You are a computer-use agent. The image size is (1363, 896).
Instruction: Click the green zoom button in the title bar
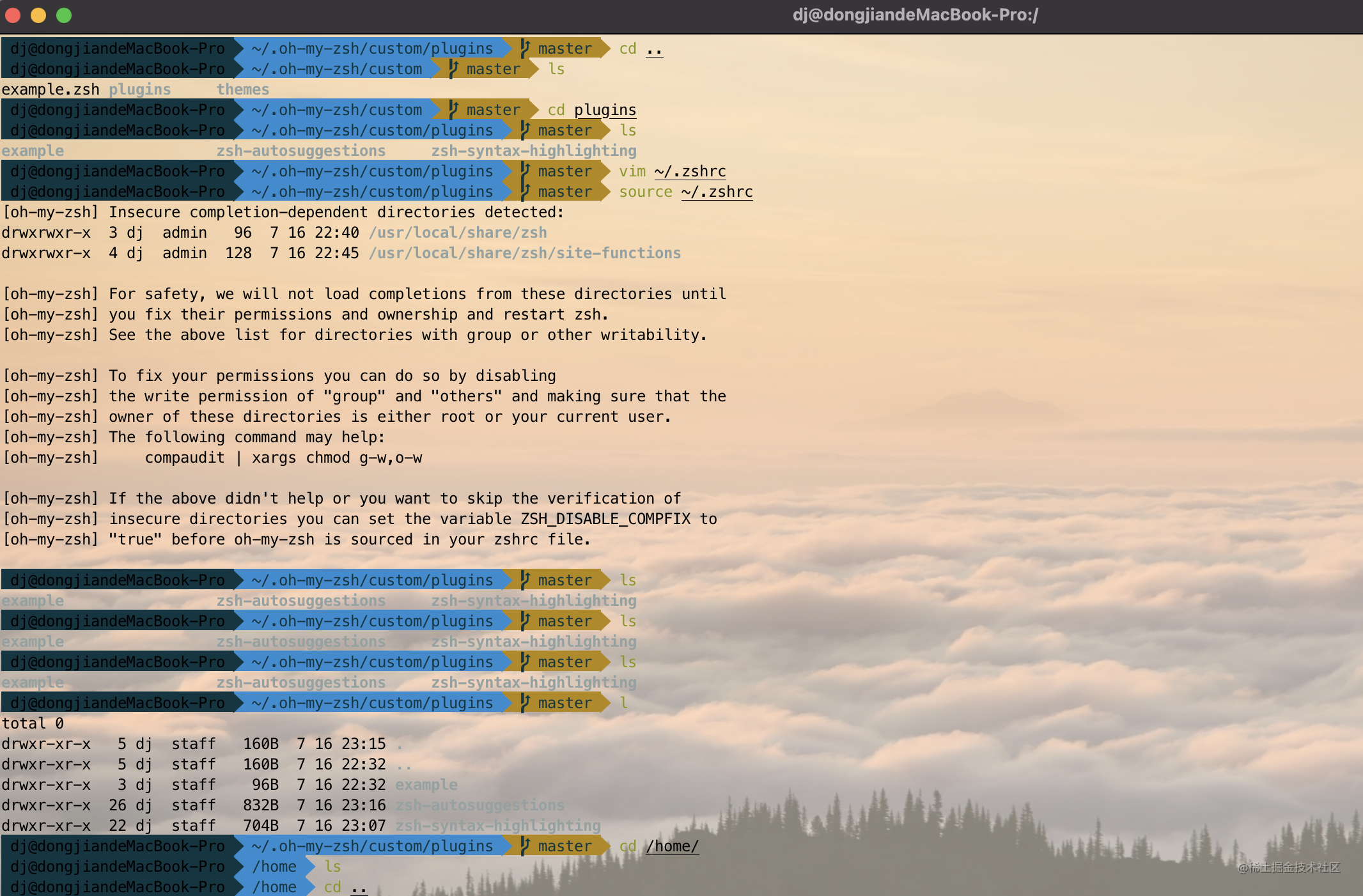click(63, 15)
